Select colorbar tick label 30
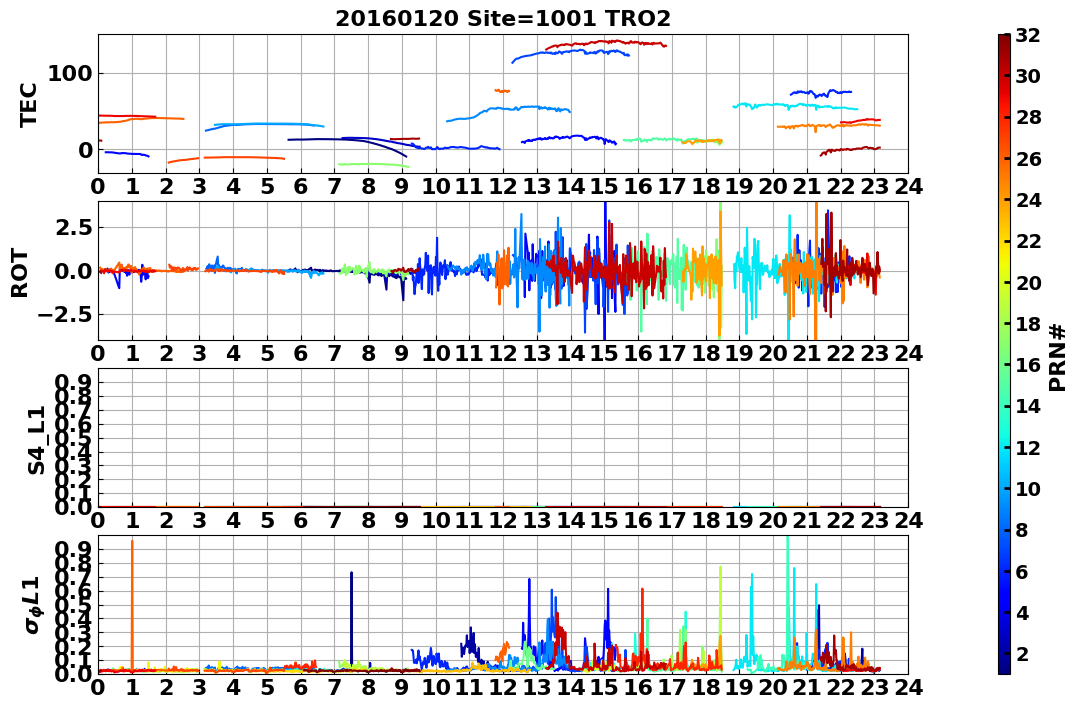The height and width of the screenshot is (709, 1077). (1028, 76)
